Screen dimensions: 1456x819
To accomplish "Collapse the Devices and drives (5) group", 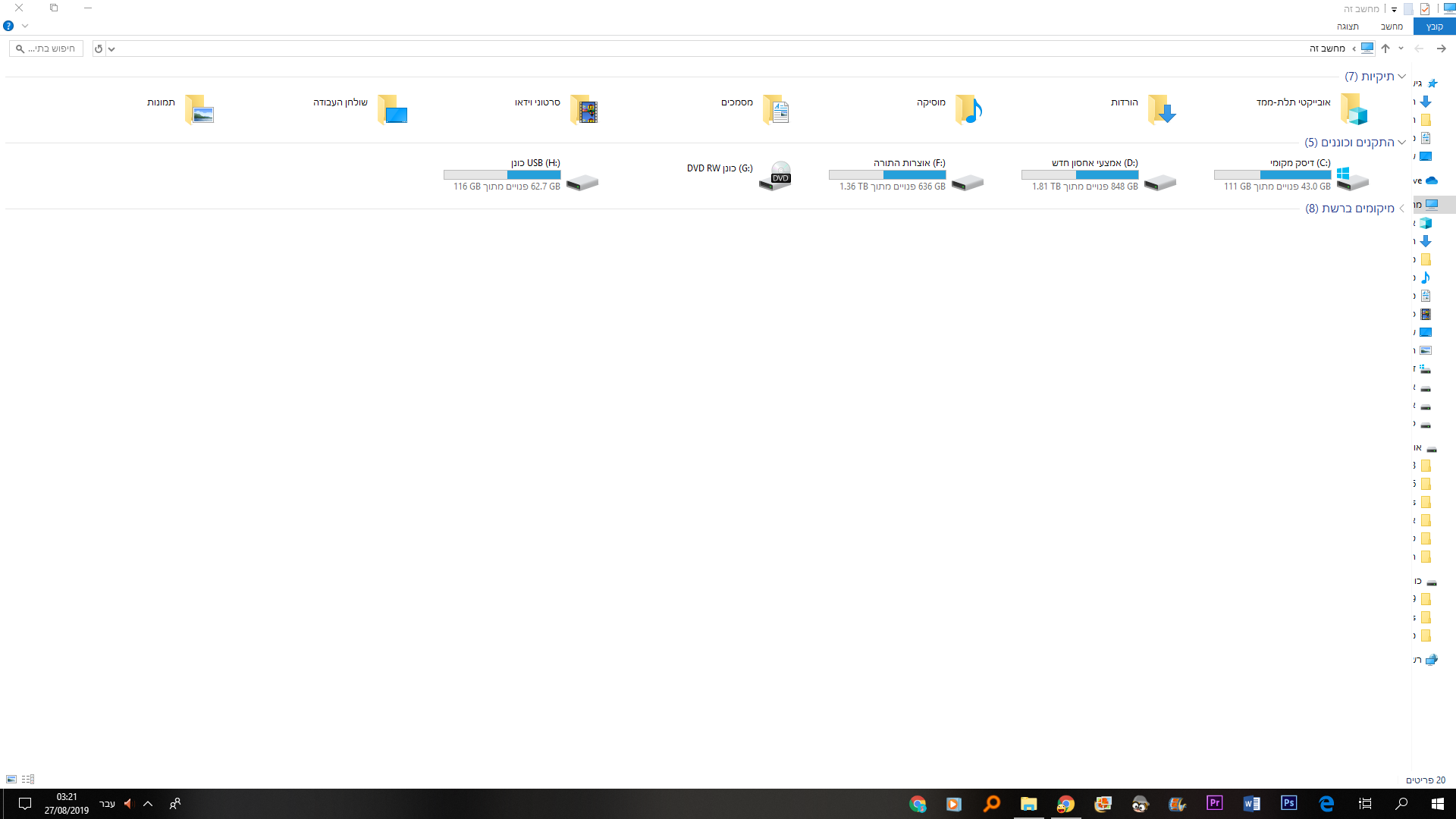I will tap(1402, 143).
